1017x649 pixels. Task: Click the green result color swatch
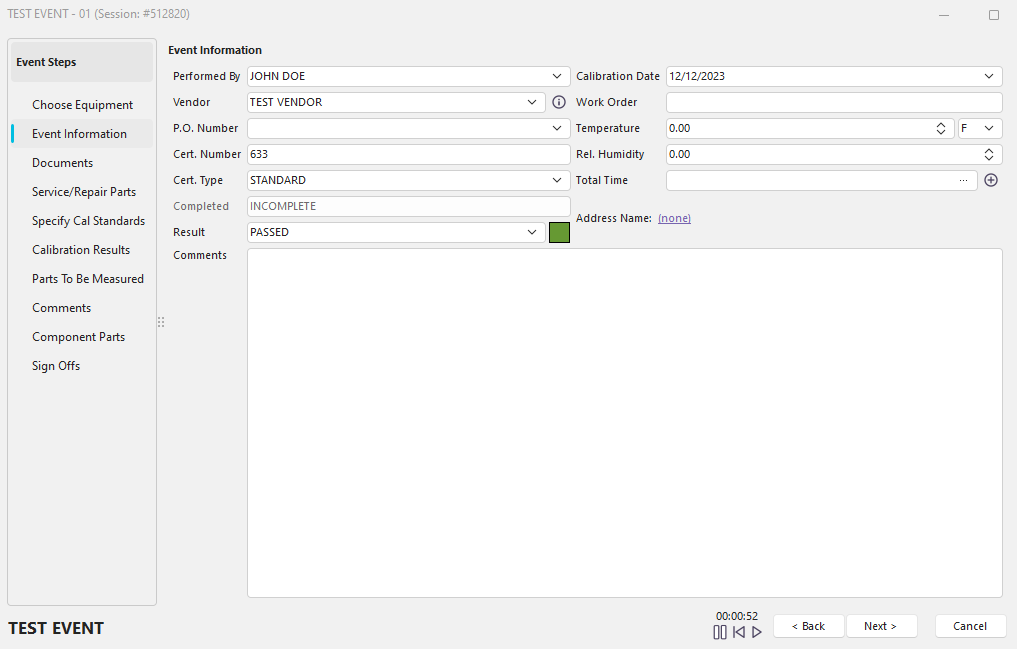(559, 232)
